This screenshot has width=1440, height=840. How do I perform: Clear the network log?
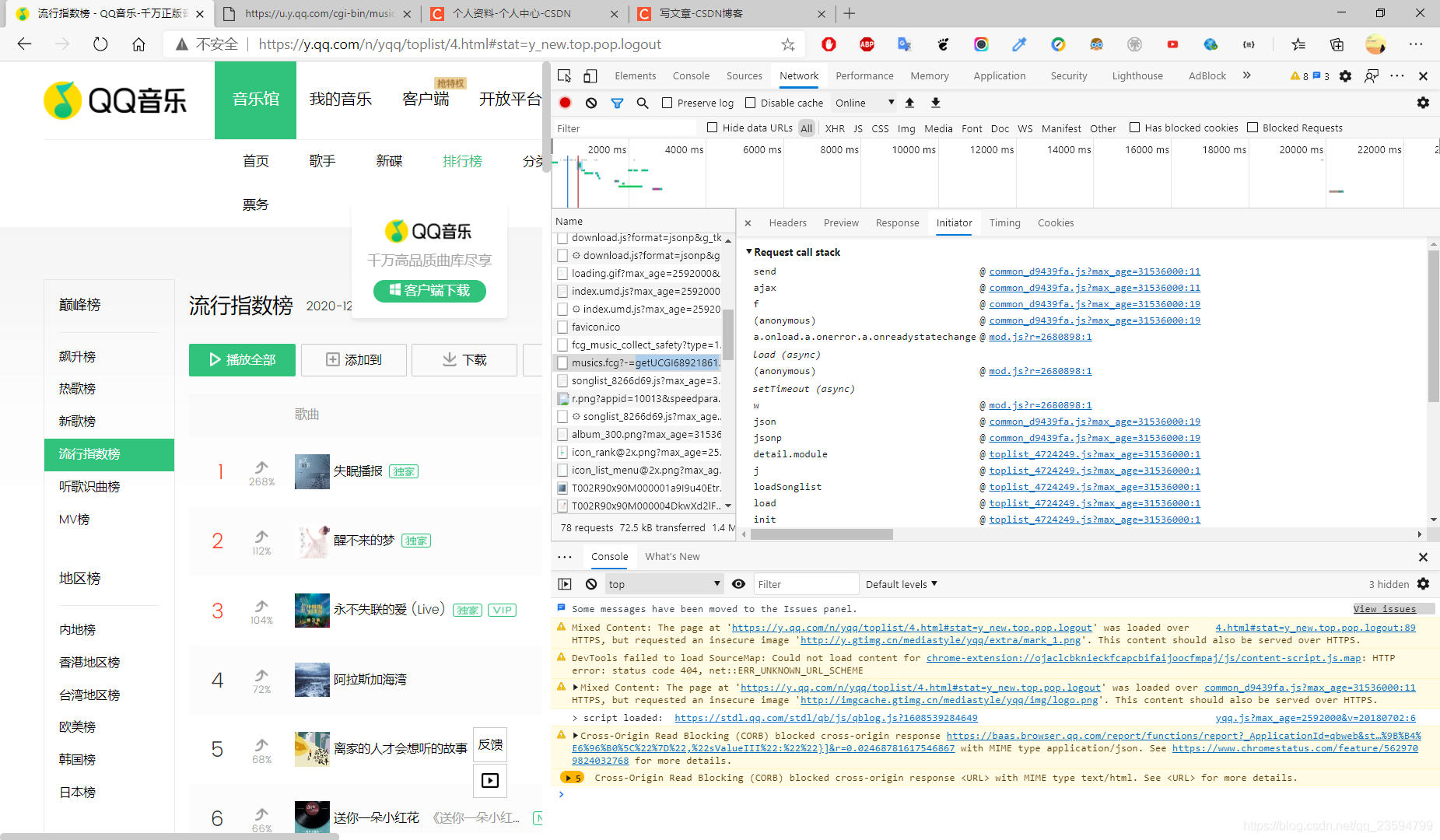point(591,103)
